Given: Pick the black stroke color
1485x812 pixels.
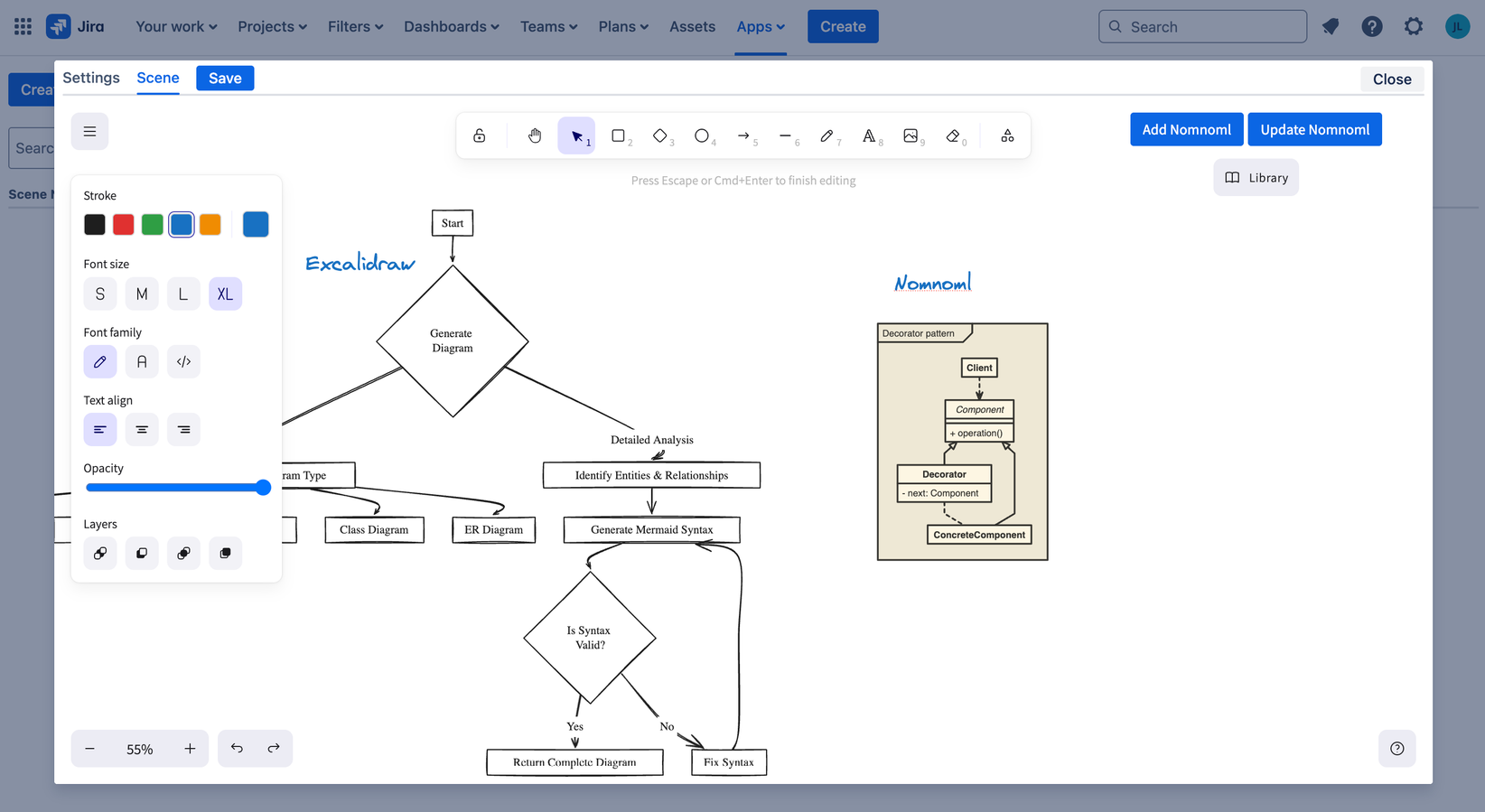Looking at the screenshot, I should [x=95, y=224].
